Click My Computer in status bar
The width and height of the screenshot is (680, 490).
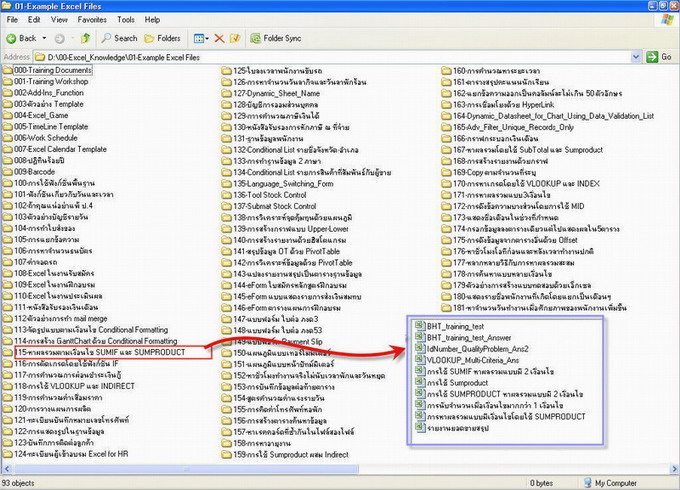point(610,483)
